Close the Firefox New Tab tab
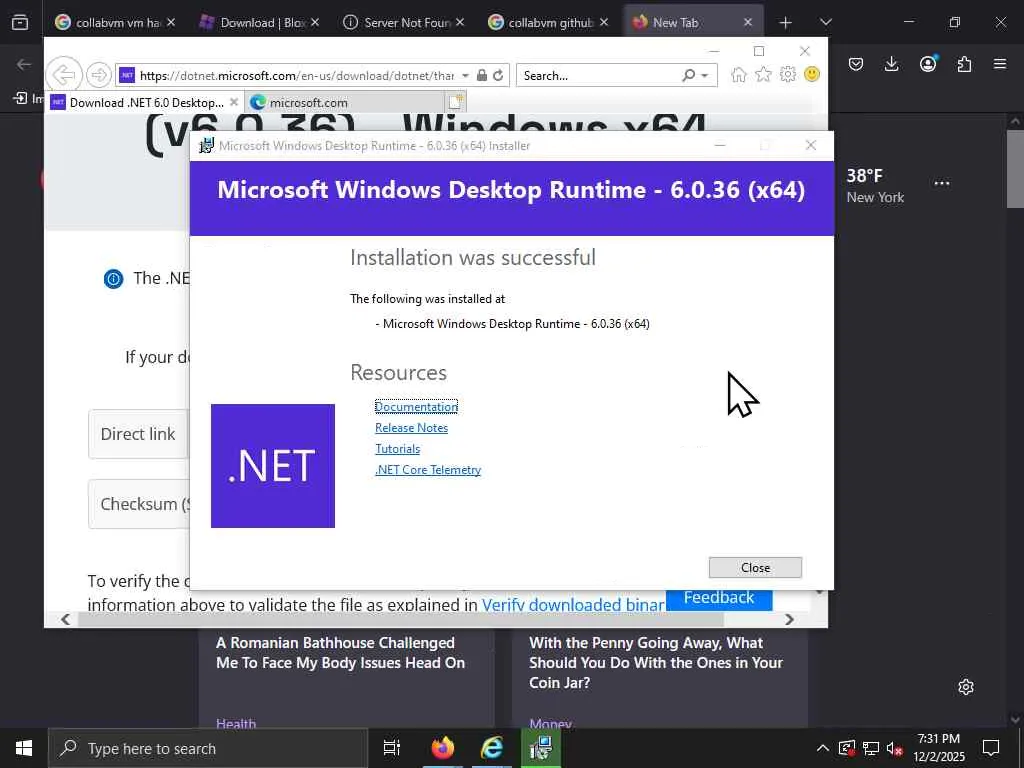The height and width of the screenshot is (768, 1024). click(748, 22)
